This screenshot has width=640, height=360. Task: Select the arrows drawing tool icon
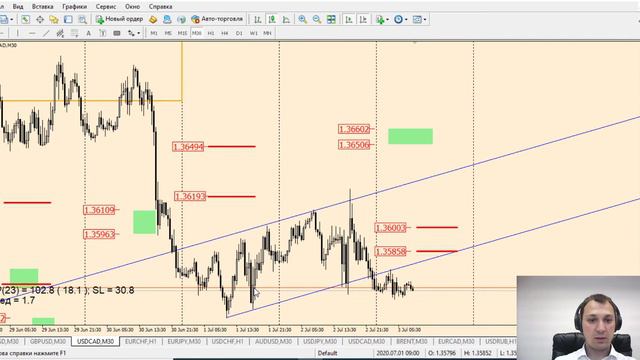(131, 33)
